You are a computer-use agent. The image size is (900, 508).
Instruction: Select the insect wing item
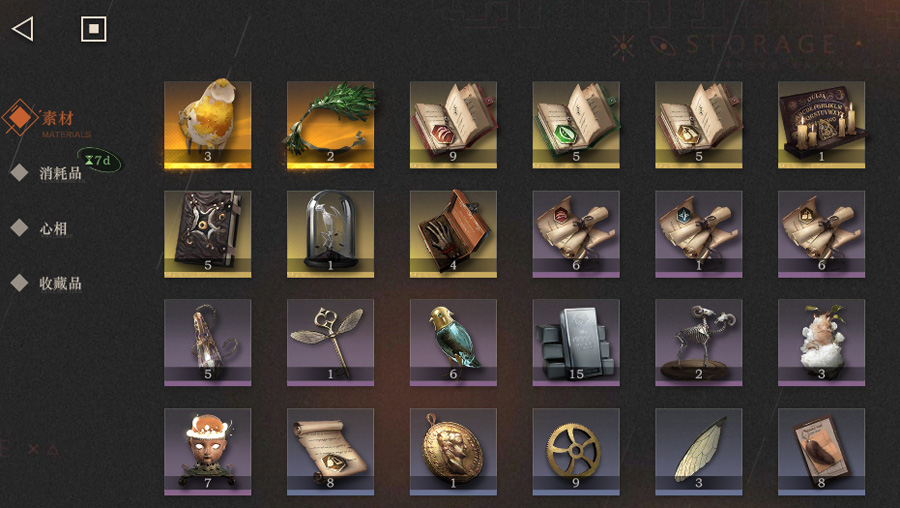pos(699,452)
